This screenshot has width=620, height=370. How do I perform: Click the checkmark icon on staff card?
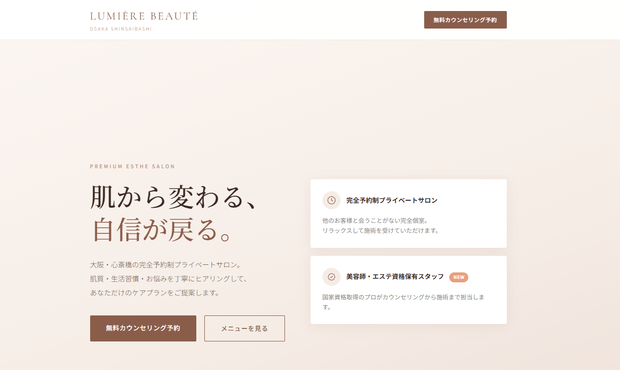331,277
